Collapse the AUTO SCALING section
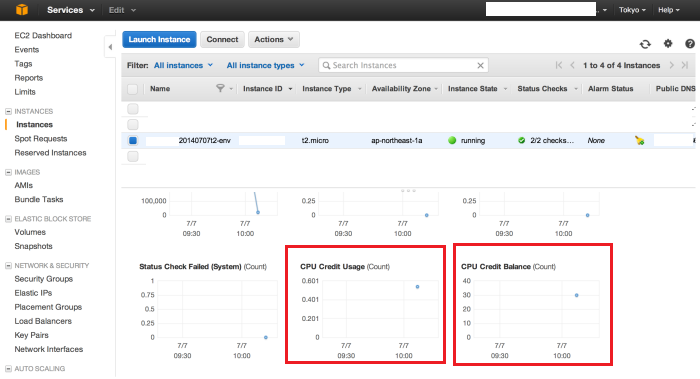This screenshot has height=379, width=700. [8, 369]
